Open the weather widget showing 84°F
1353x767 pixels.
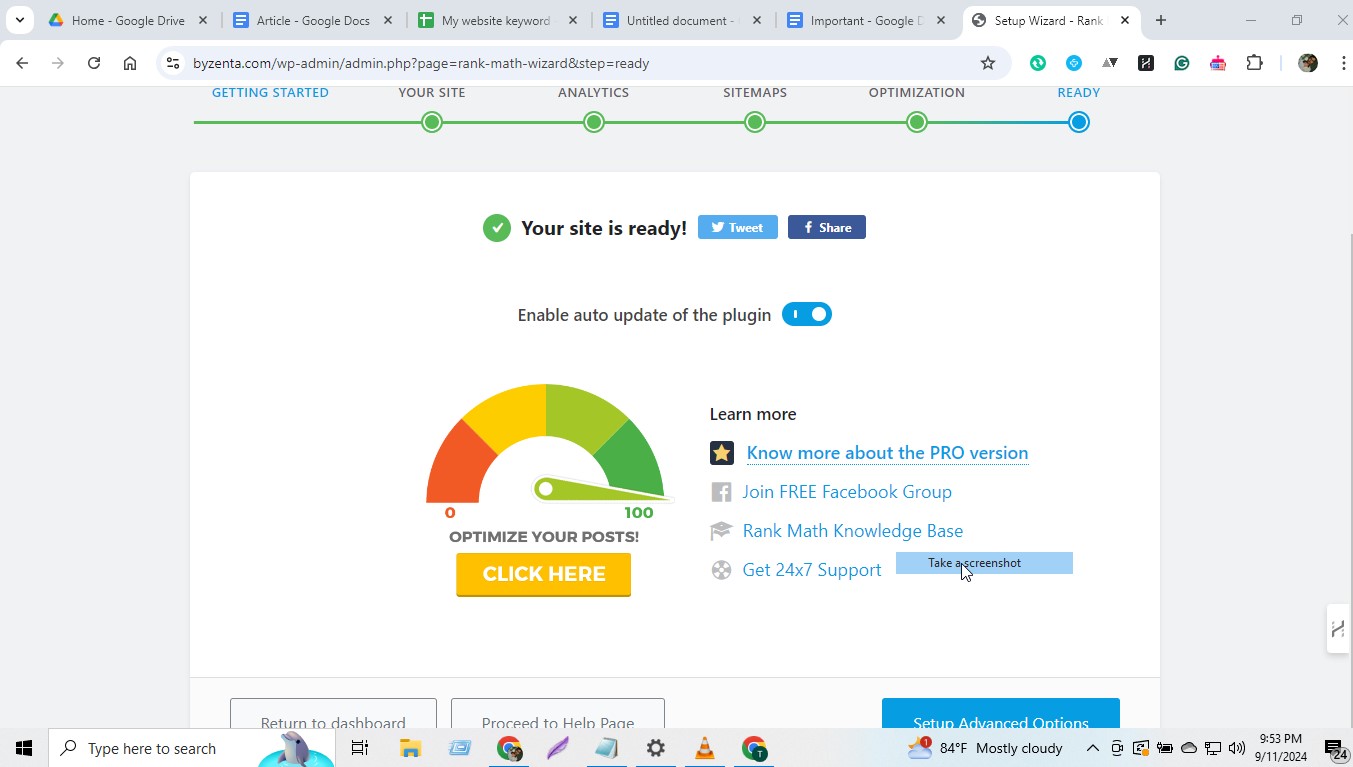coord(985,748)
